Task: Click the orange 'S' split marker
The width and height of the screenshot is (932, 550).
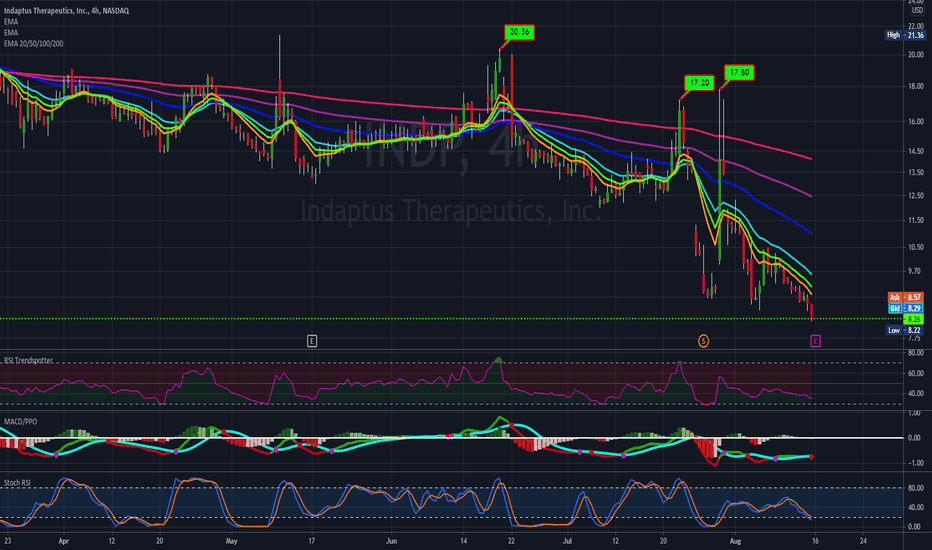Action: pos(703,341)
